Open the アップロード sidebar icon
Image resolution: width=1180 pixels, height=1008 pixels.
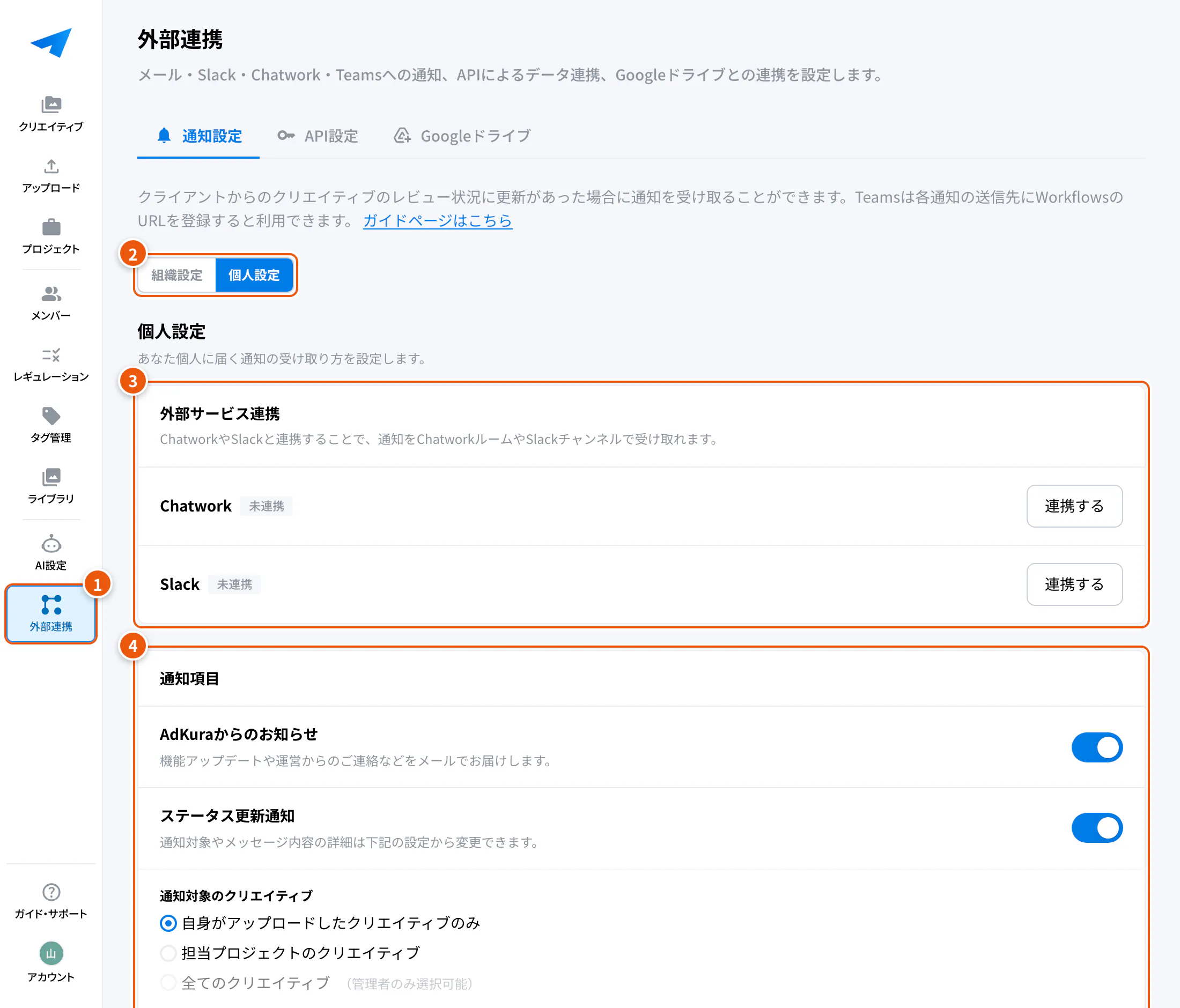50,166
